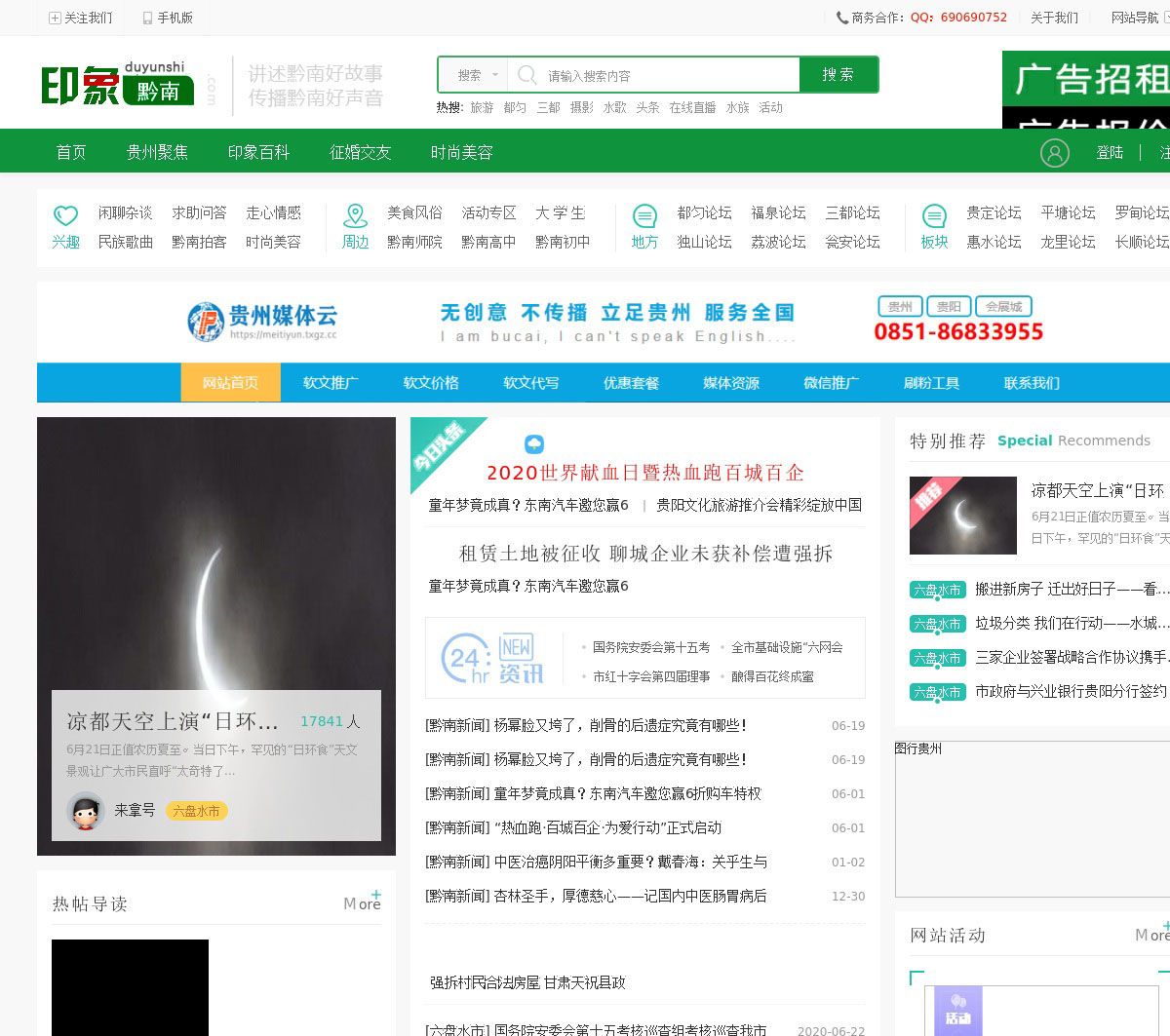Open the 征婚交友 menu item
The width and height of the screenshot is (1170, 1036).
click(x=360, y=152)
